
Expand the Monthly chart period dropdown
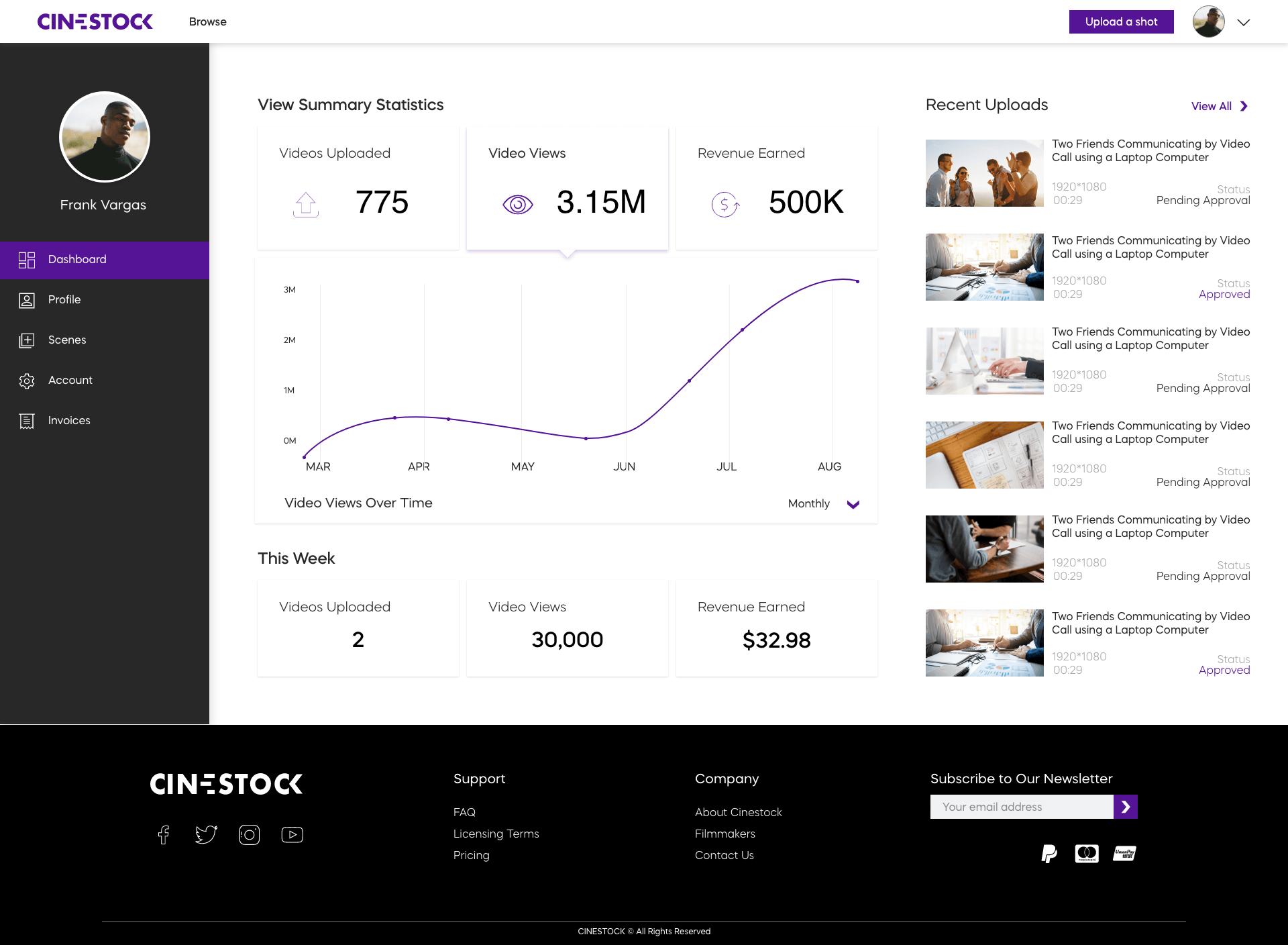click(853, 504)
